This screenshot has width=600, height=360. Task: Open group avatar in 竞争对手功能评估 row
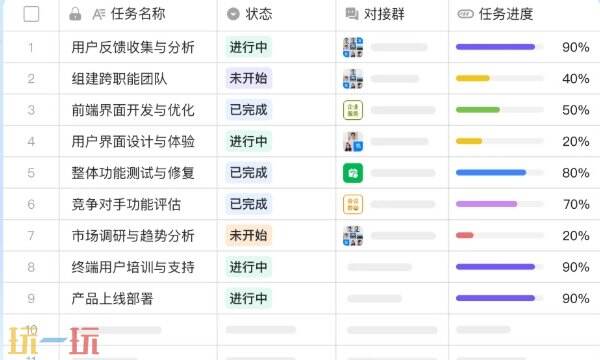[353, 204]
